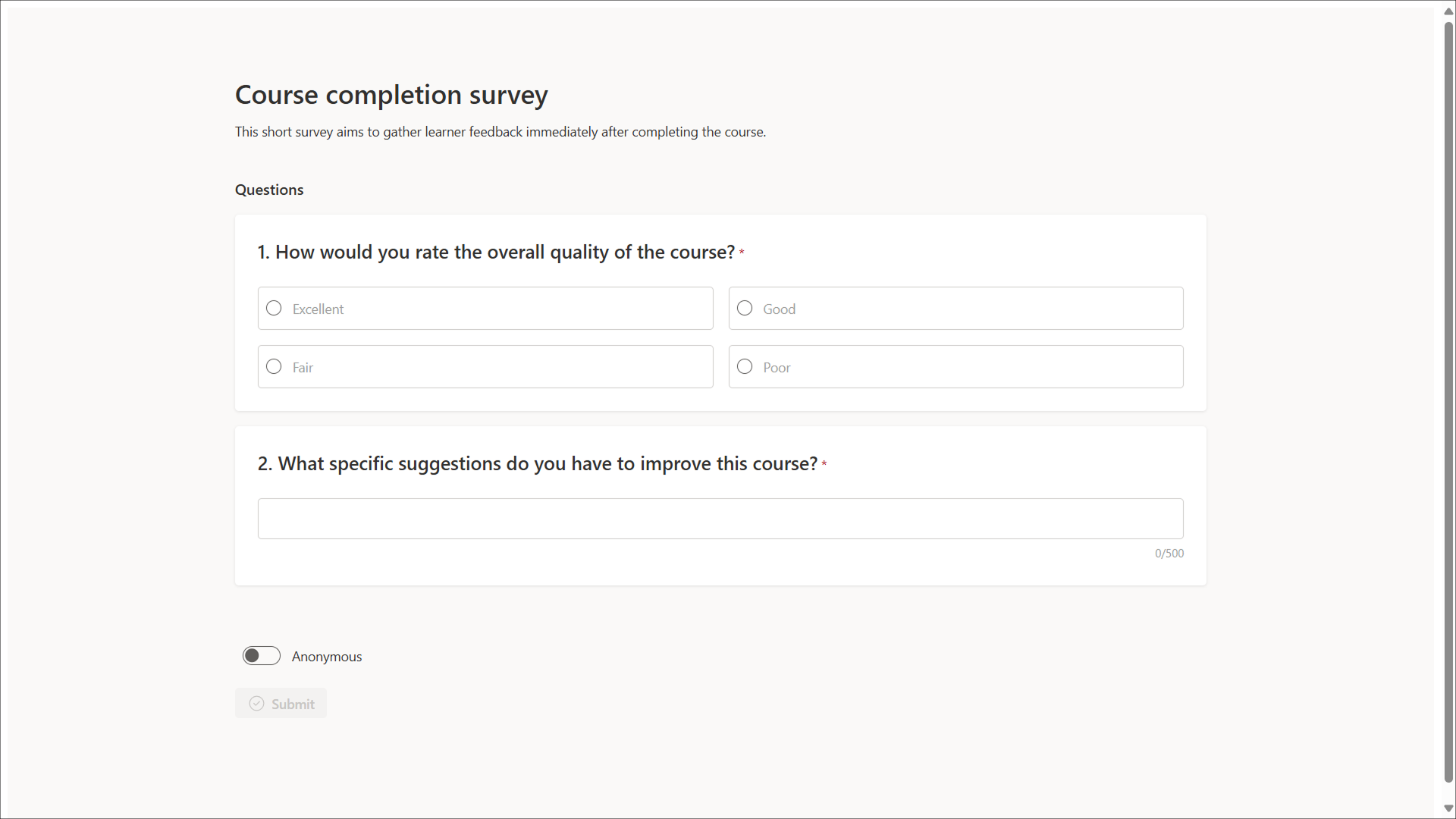Screen dimensions: 1456x819
Task: Click the overall quality question text
Action: click(x=496, y=252)
